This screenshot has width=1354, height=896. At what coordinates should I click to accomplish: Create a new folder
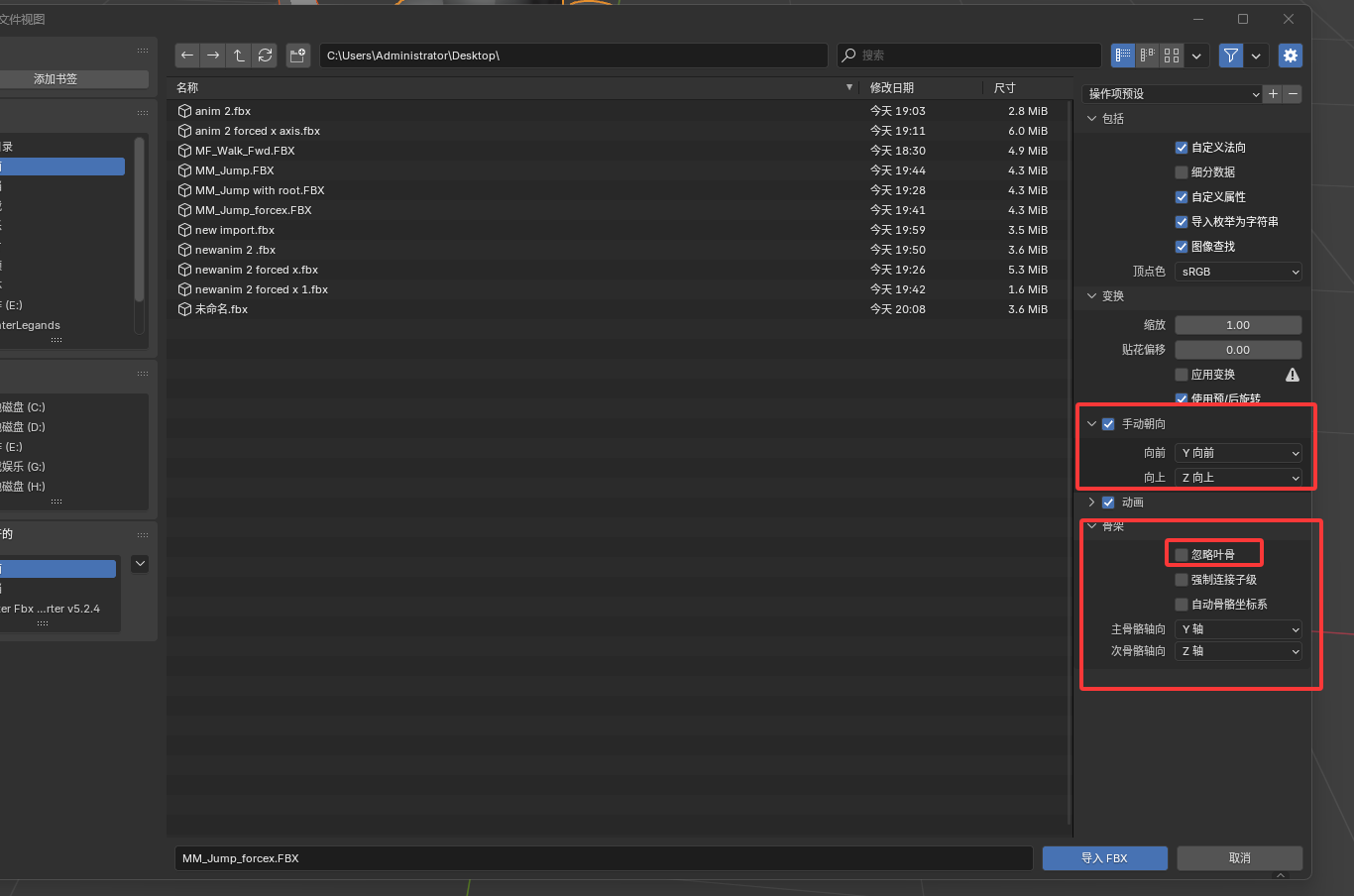coord(298,56)
